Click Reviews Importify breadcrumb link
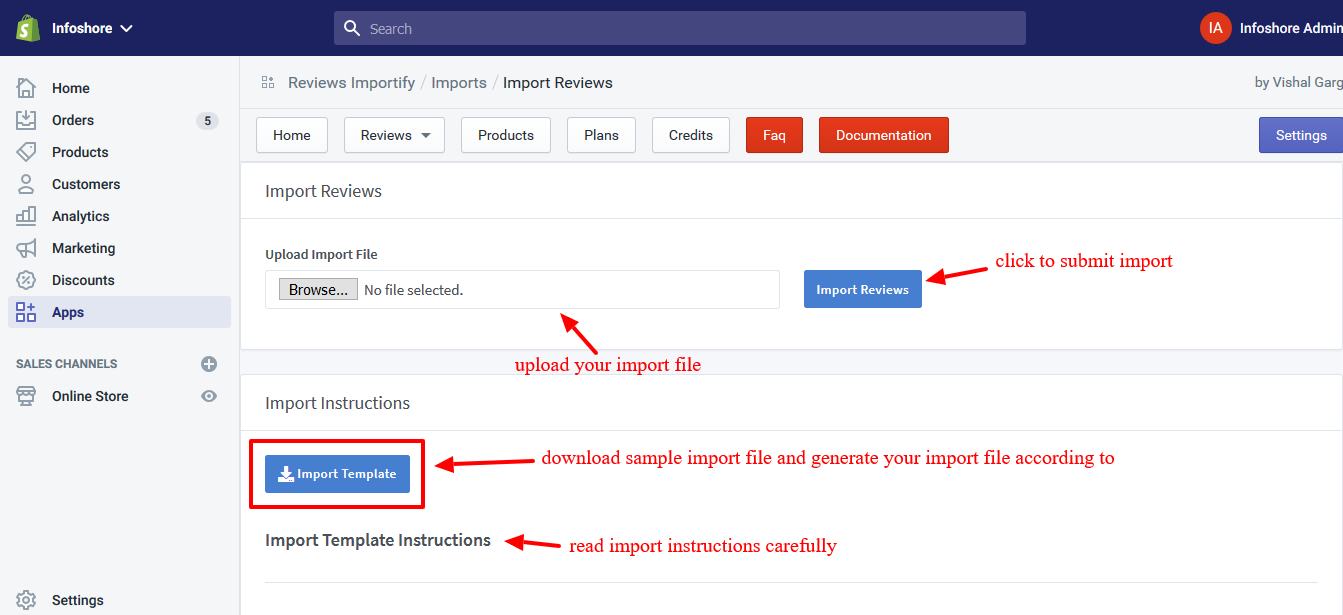This screenshot has height=615, width=1343. pyautogui.click(x=351, y=83)
